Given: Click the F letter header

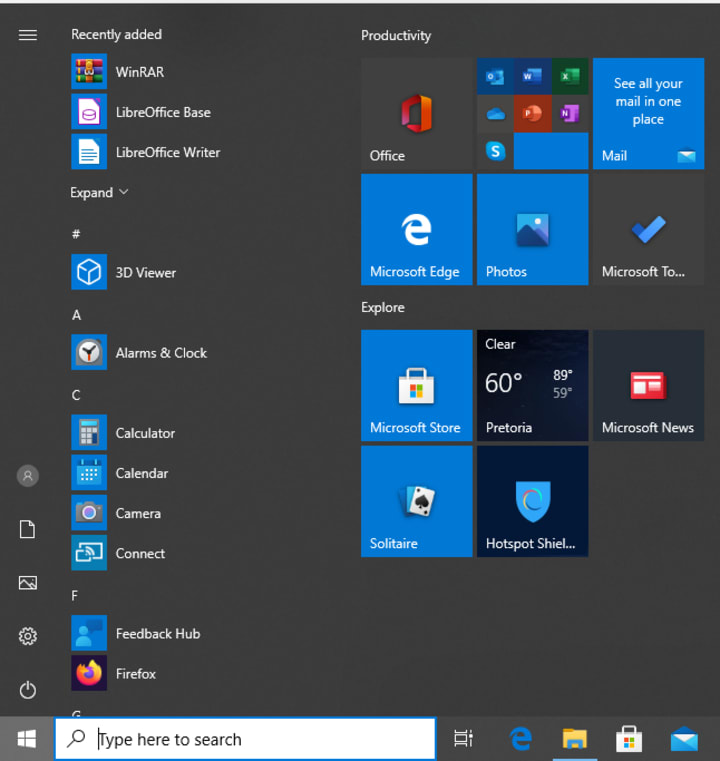Looking at the screenshot, I should 75,596.
